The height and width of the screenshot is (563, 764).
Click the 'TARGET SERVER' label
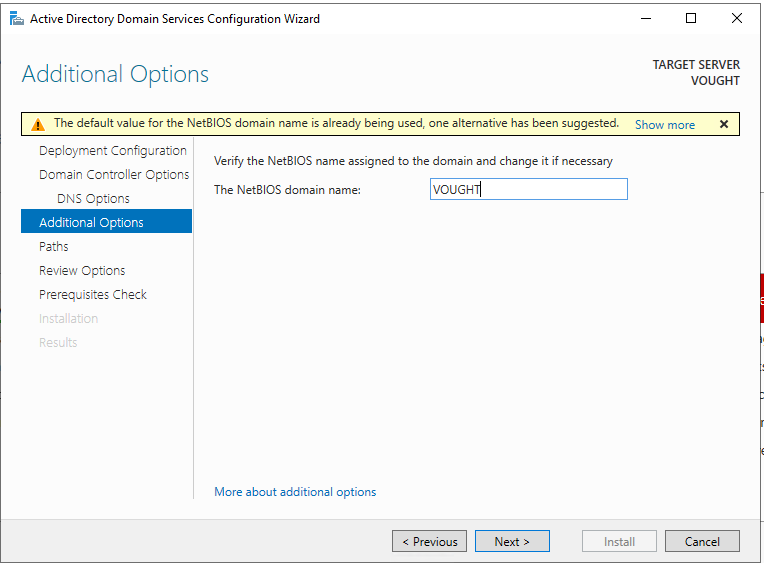(696, 65)
